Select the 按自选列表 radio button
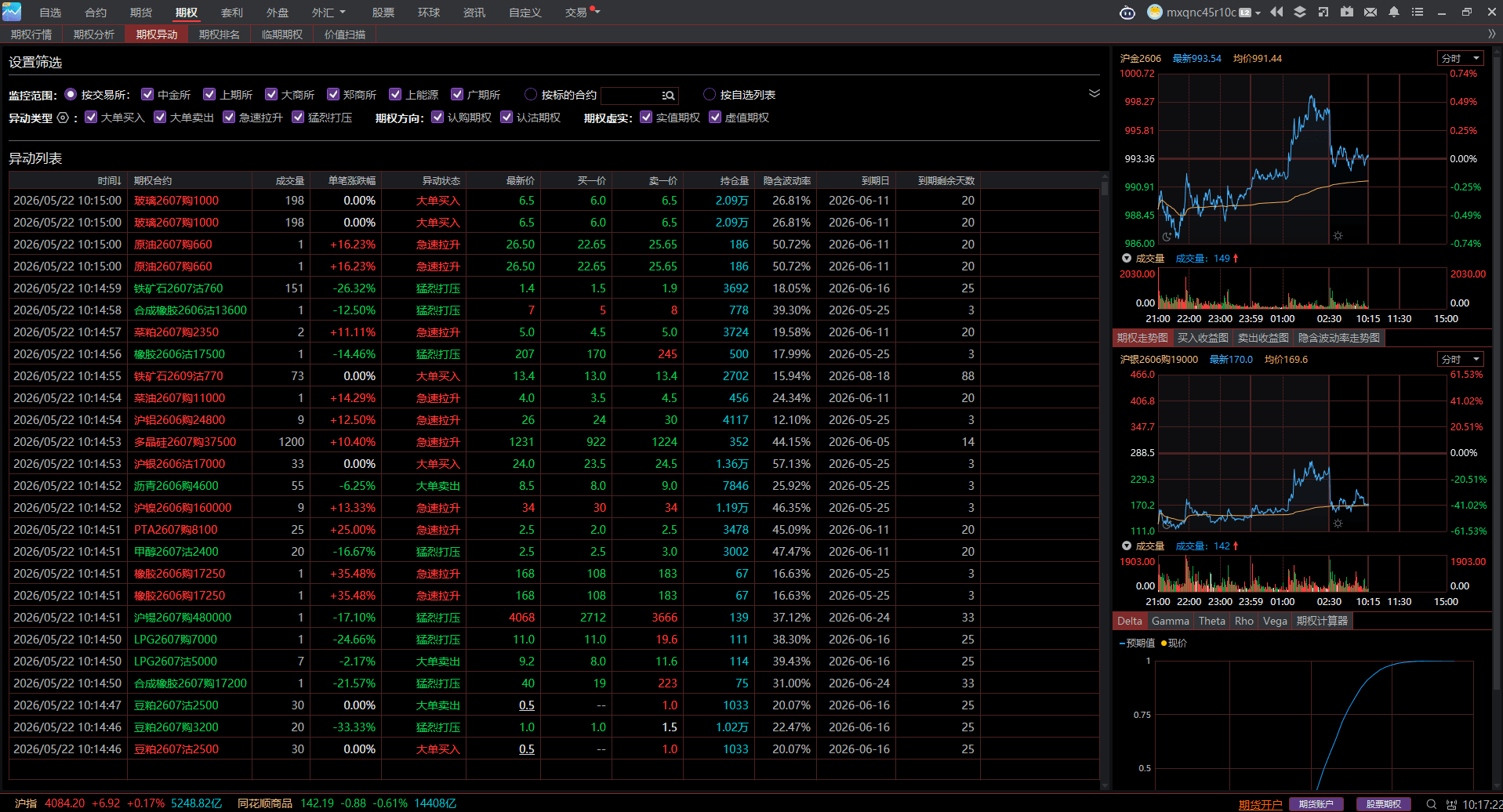Image resolution: width=1503 pixels, height=812 pixels. point(710,94)
